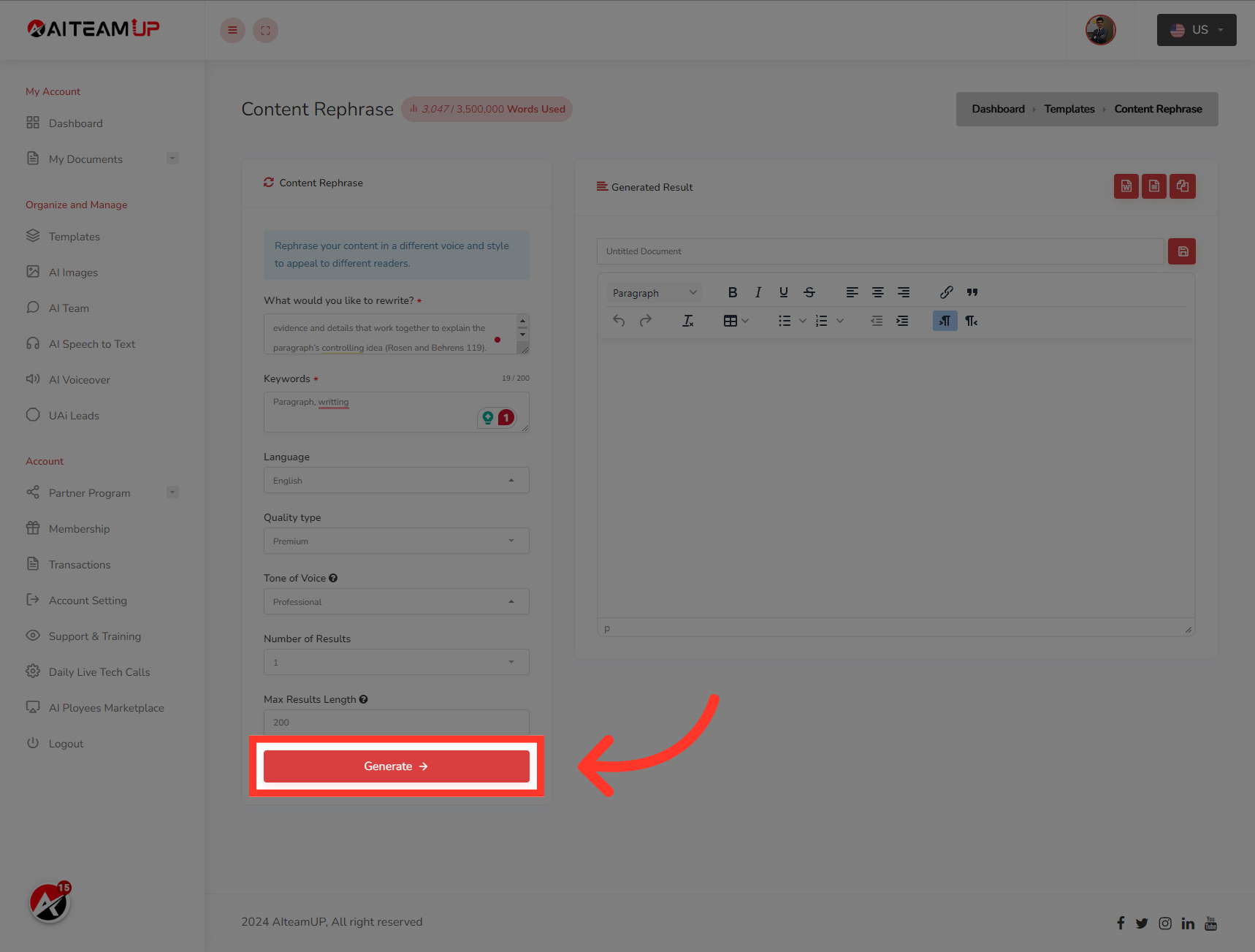Screen dimensions: 1255x952
Task: Open the chat widget with 15 badge
Action: click(50, 903)
